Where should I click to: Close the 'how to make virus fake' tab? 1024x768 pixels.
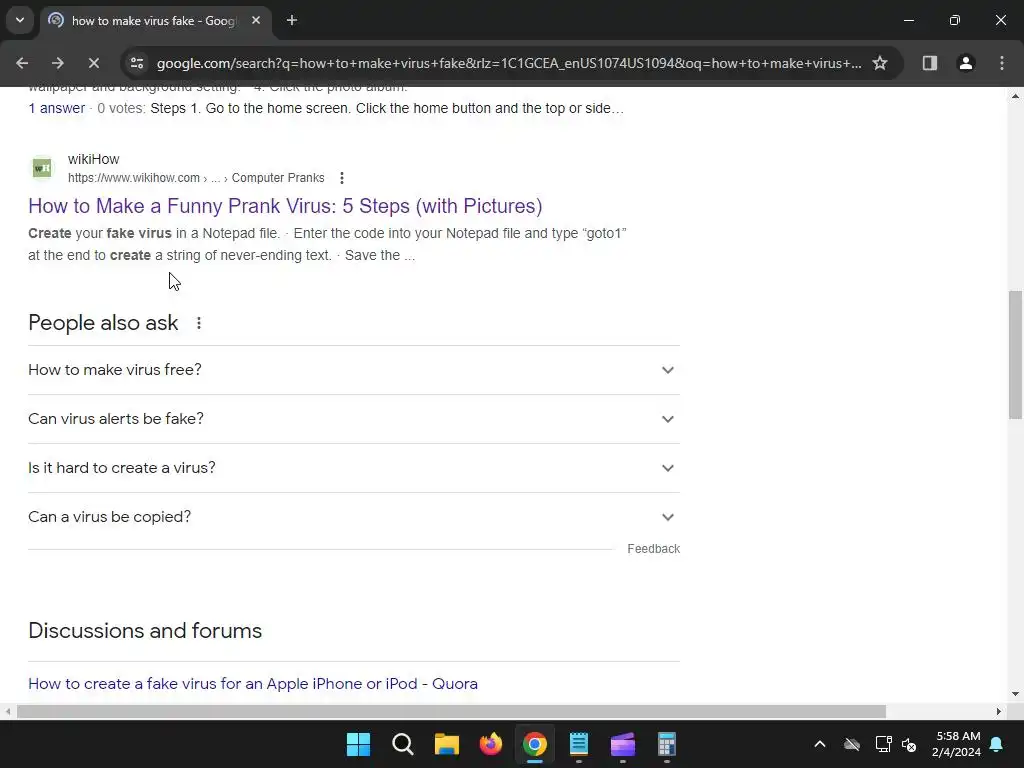point(256,21)
